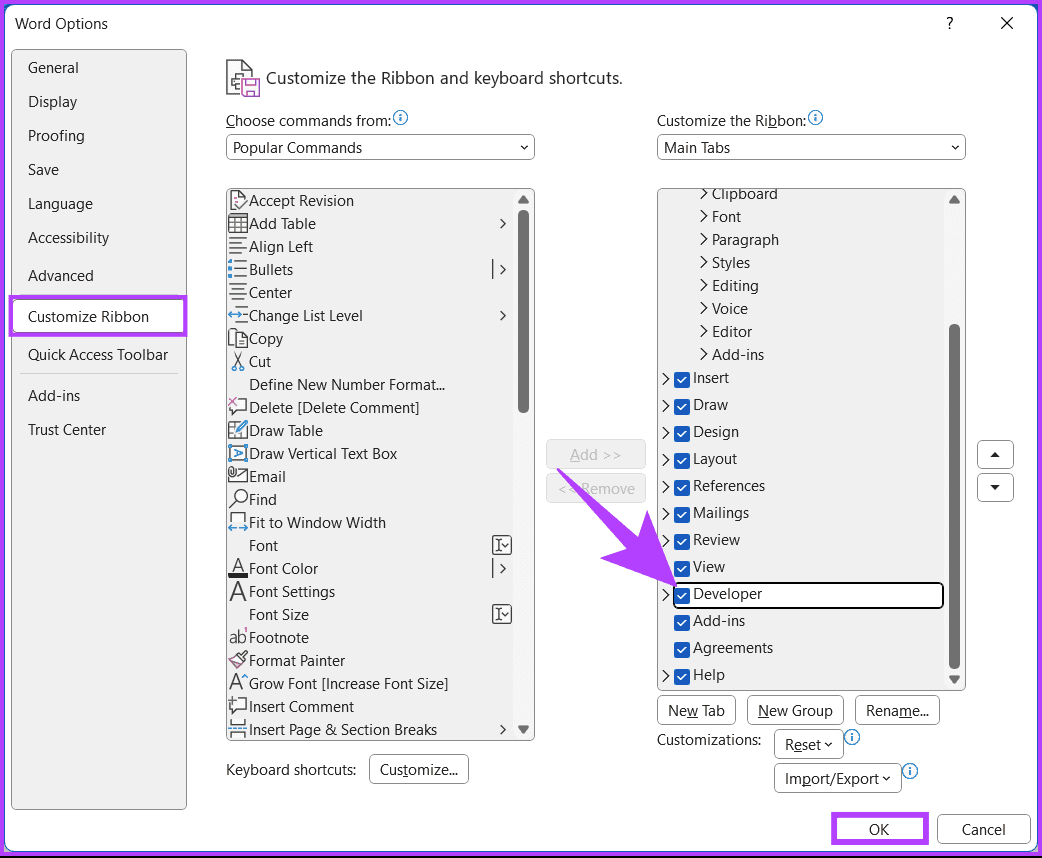Select the Customize Ribbon category

tap(98, 316)
